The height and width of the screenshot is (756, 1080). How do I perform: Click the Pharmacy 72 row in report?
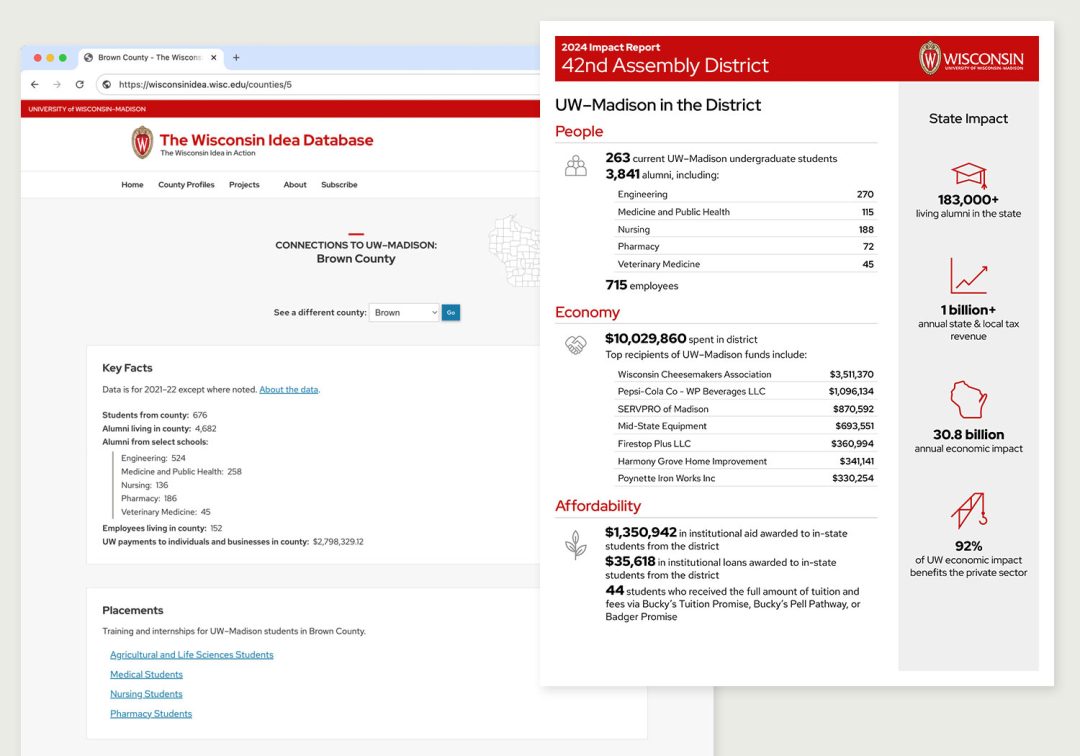(x=745, y=246)
